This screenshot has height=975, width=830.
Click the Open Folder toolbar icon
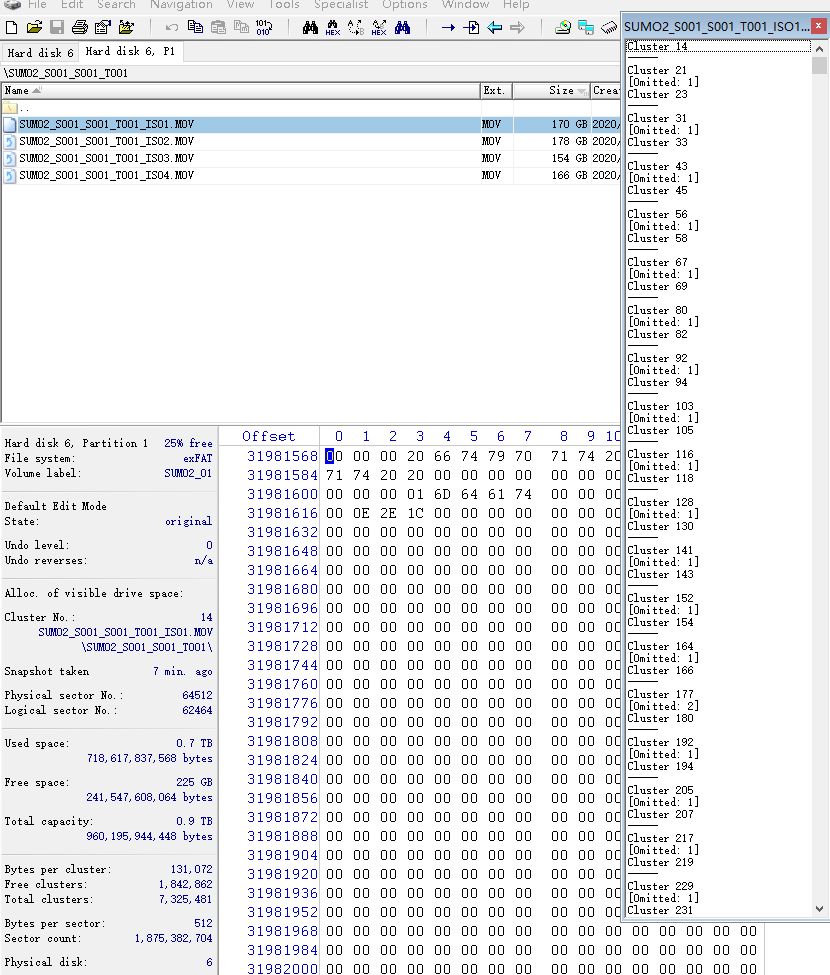(x=126, y=27)
